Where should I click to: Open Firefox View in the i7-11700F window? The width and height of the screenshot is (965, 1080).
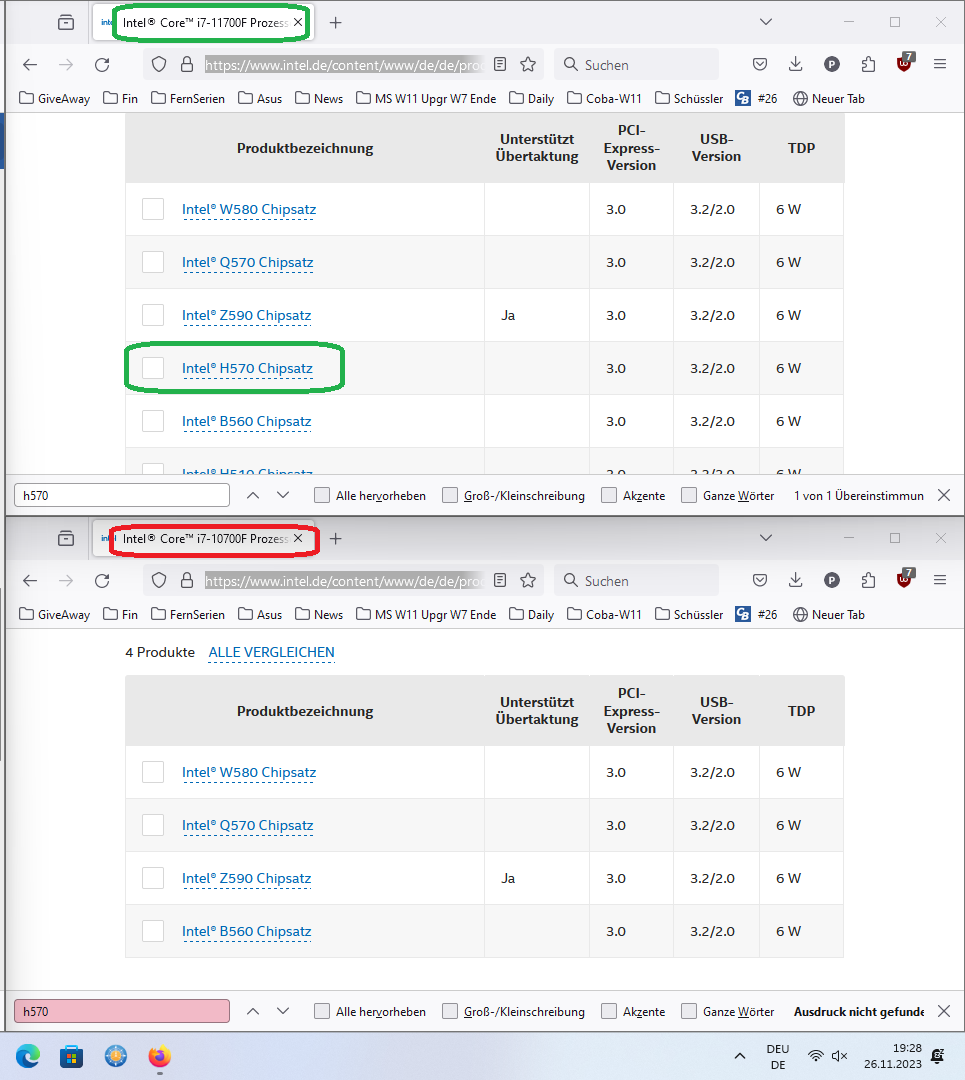click(66, 23)
